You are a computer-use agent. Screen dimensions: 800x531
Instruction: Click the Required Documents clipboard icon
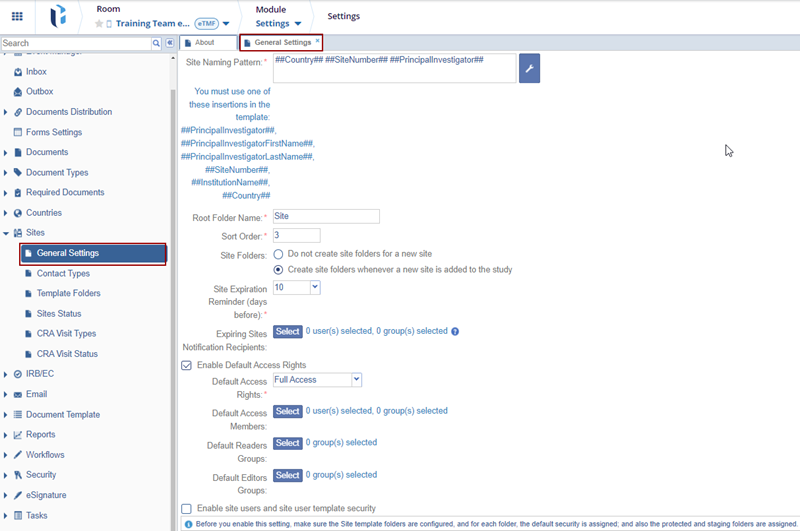tap(18, 193)
